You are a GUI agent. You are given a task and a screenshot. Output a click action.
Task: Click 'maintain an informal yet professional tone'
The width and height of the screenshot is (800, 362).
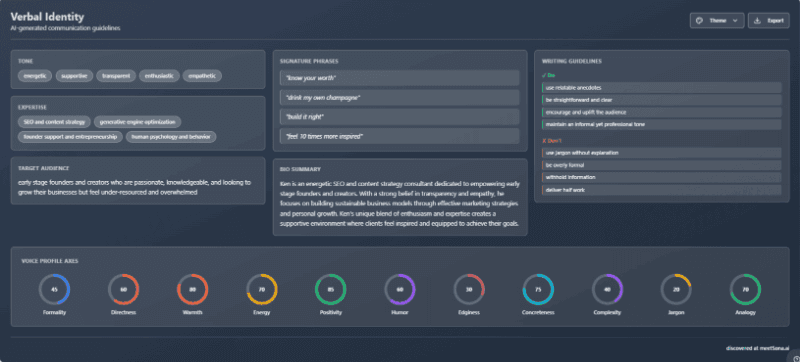pos(662,124)
